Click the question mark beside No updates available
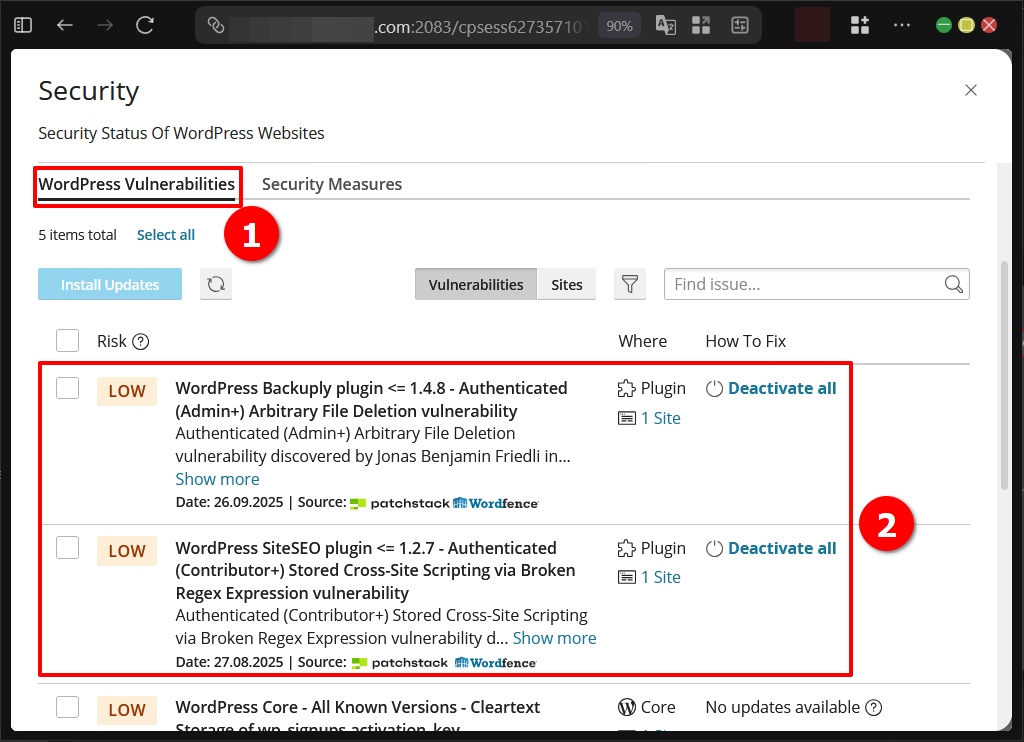Screen dimensions: 1024x742 coord(874,707)
